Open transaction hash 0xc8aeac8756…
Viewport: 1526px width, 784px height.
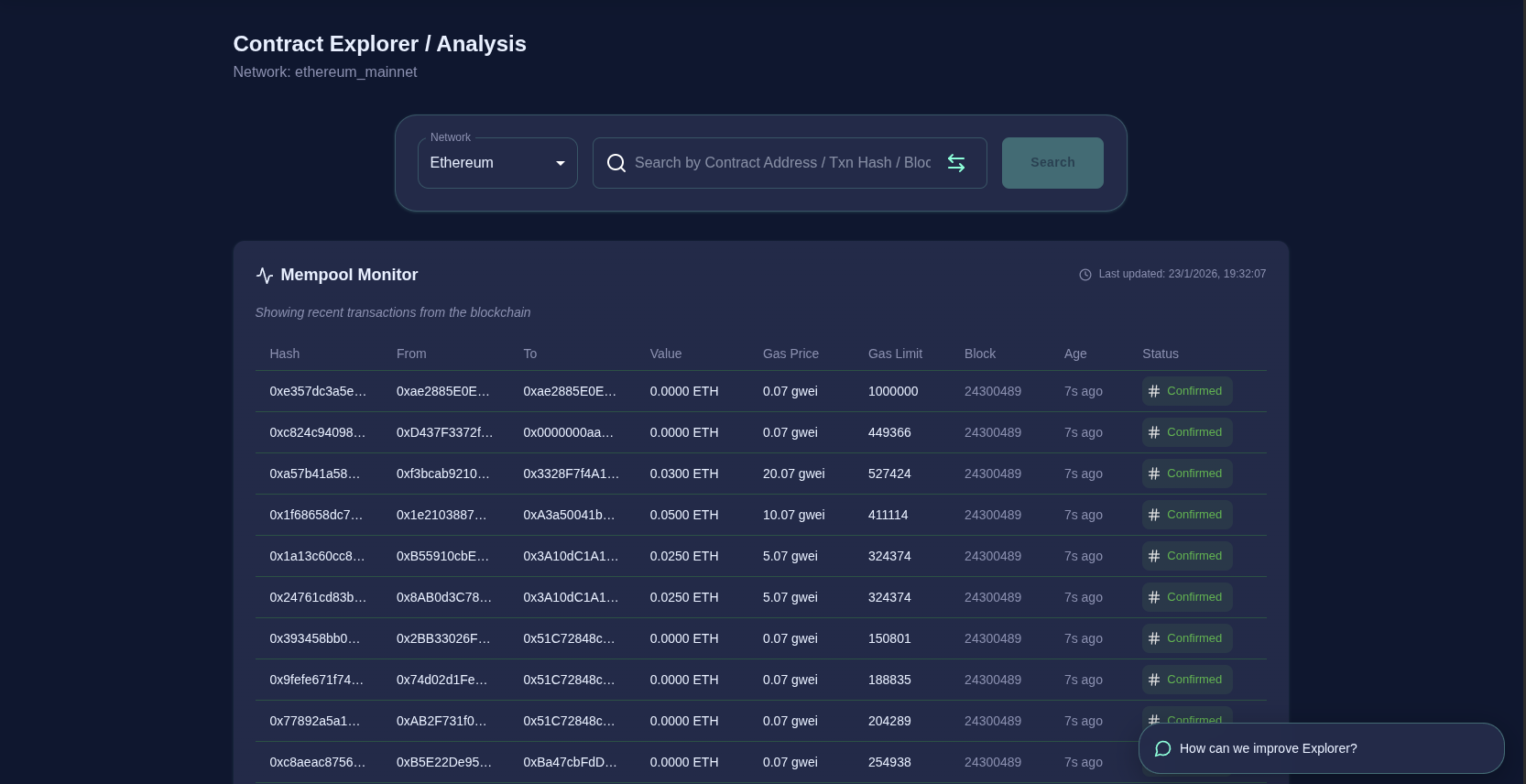click(318, 762)
